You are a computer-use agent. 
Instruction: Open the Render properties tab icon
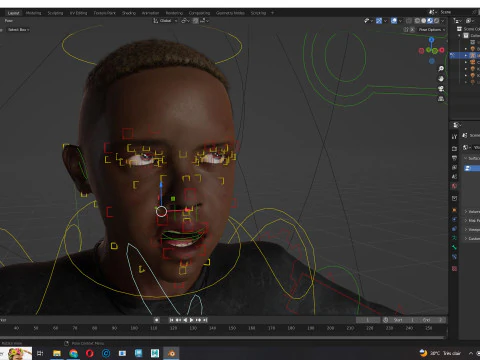454,148
